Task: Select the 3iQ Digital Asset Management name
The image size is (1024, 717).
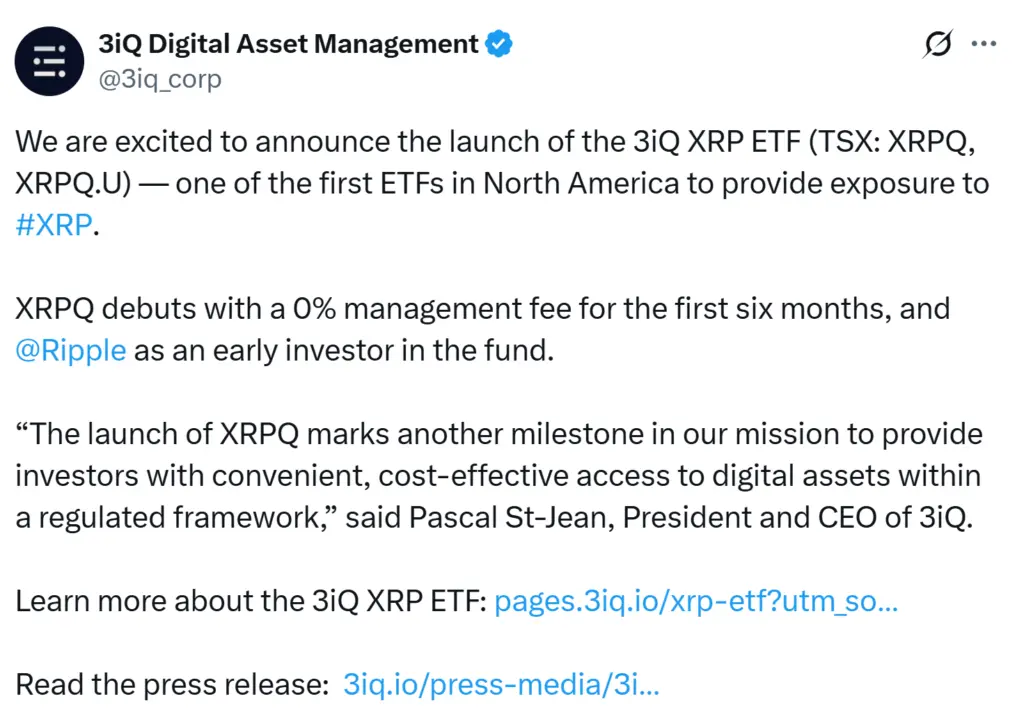Action: pos(288,44)
